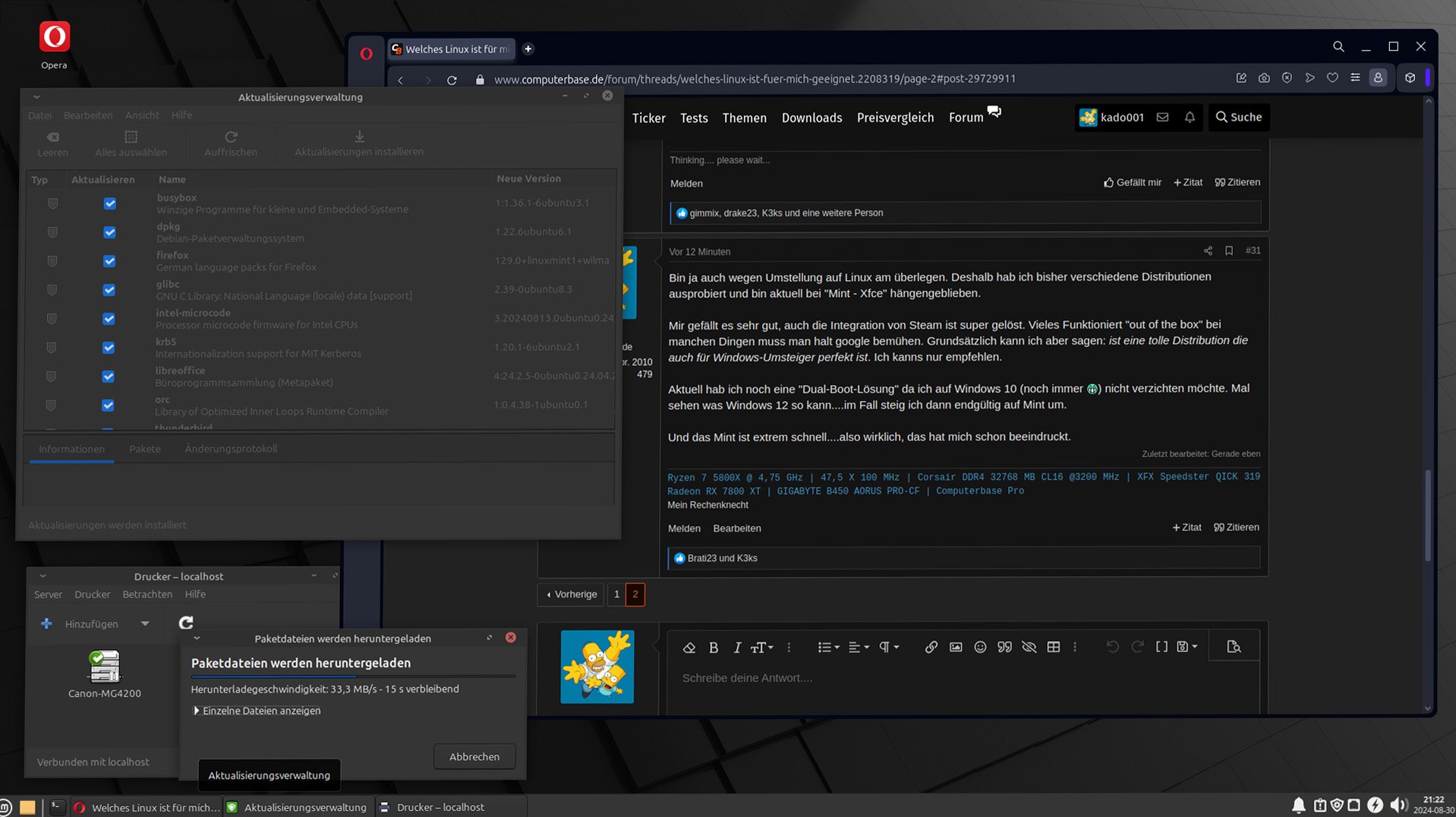Screen dimensions: 1456x817
Task: Reload the ComputerBase page in Opera
Action: [x=452, y=80]
